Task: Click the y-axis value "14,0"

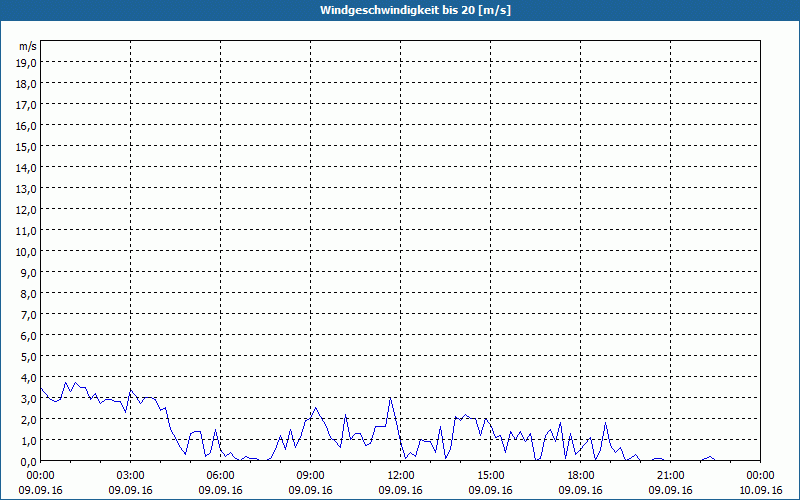Action: pyautogui.click(x=27, y=168)
